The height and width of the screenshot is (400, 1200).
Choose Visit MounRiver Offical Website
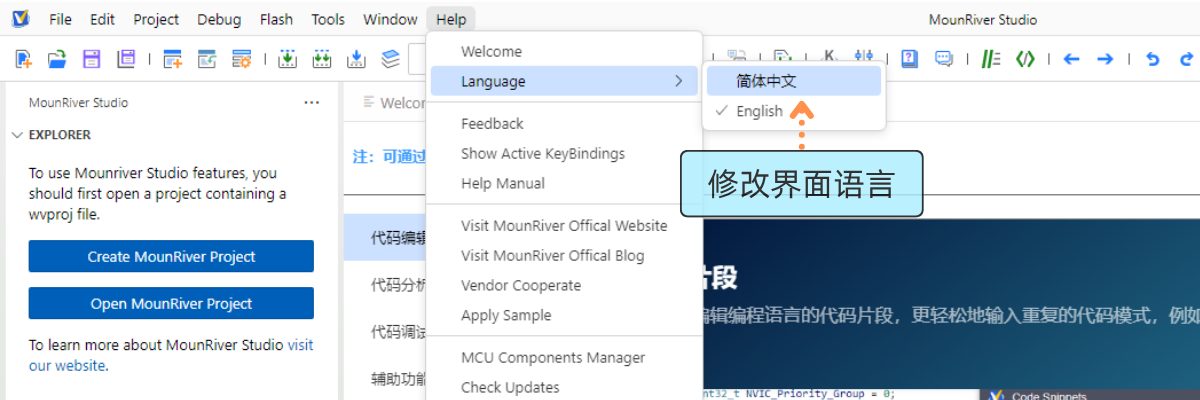coord(564,225)
